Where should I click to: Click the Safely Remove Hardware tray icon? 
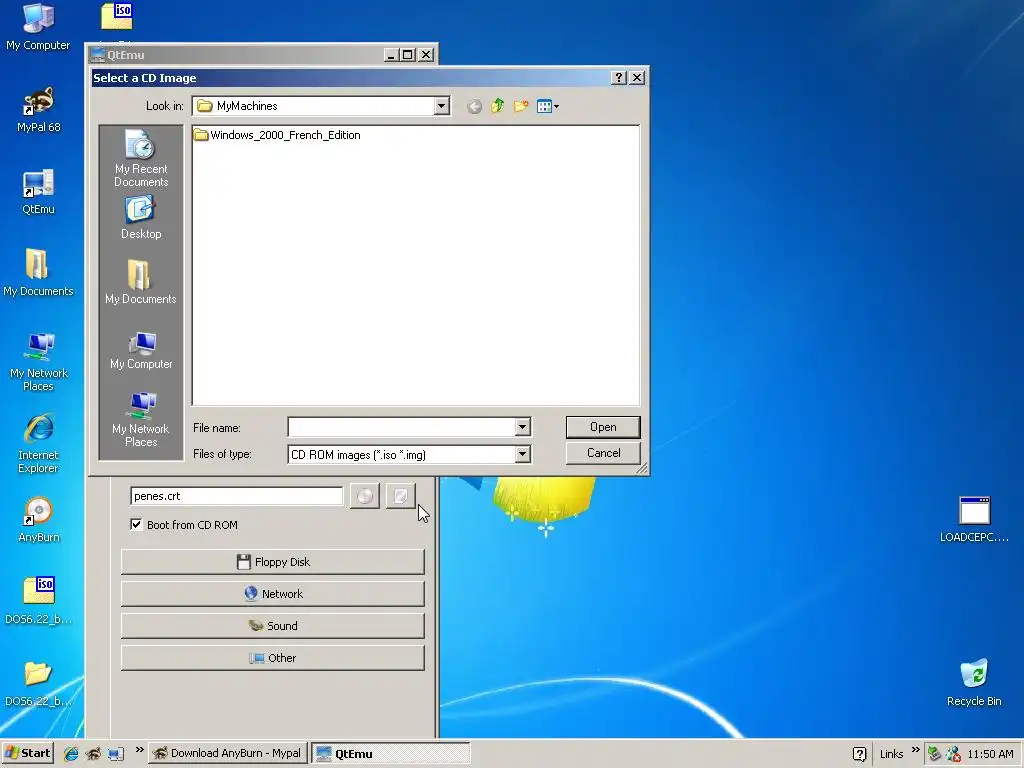[x=935, y=754]
